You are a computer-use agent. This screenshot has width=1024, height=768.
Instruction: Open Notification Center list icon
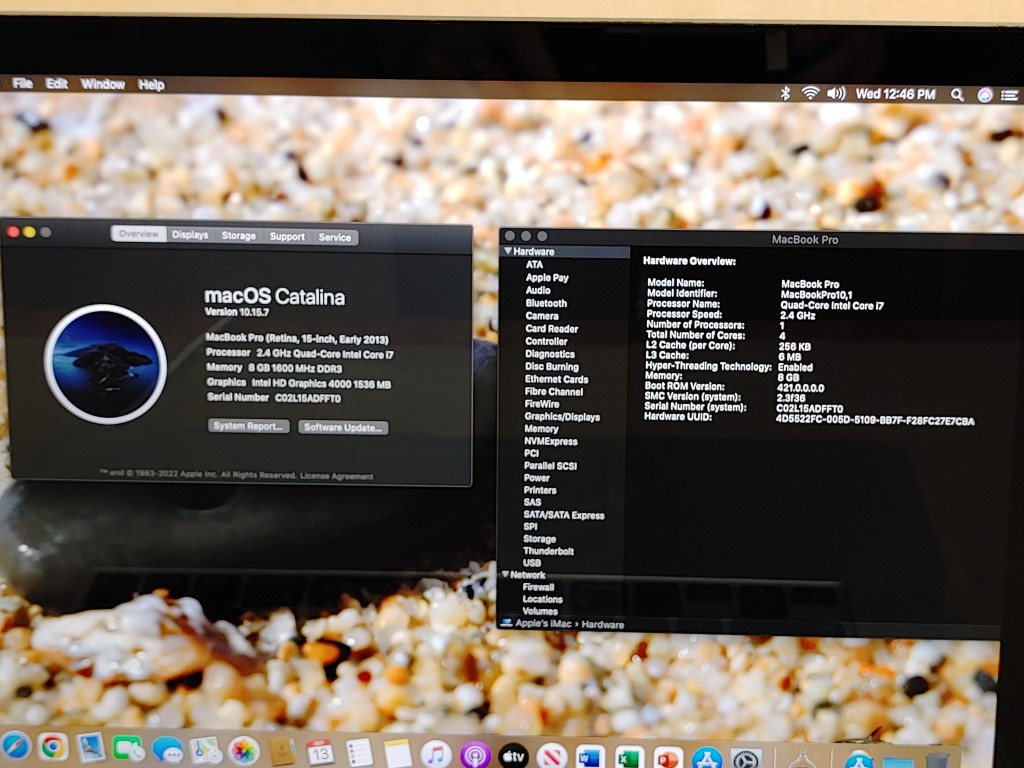click(x=1010, y=96)
